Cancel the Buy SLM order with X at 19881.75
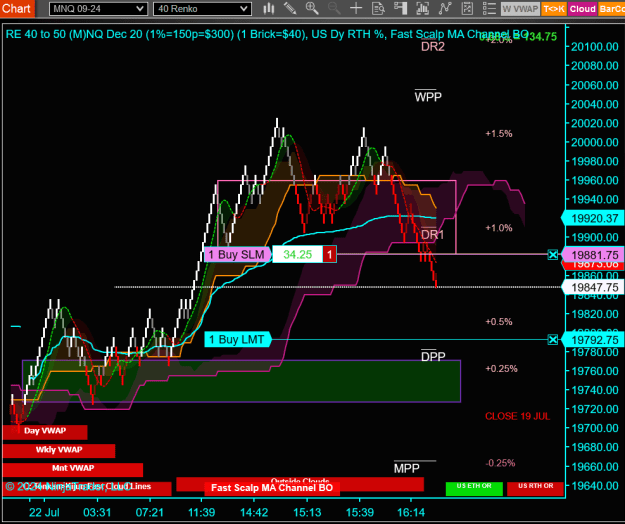Image resolution: width=625 pixels, height=524 pixels. click(552, 255)
